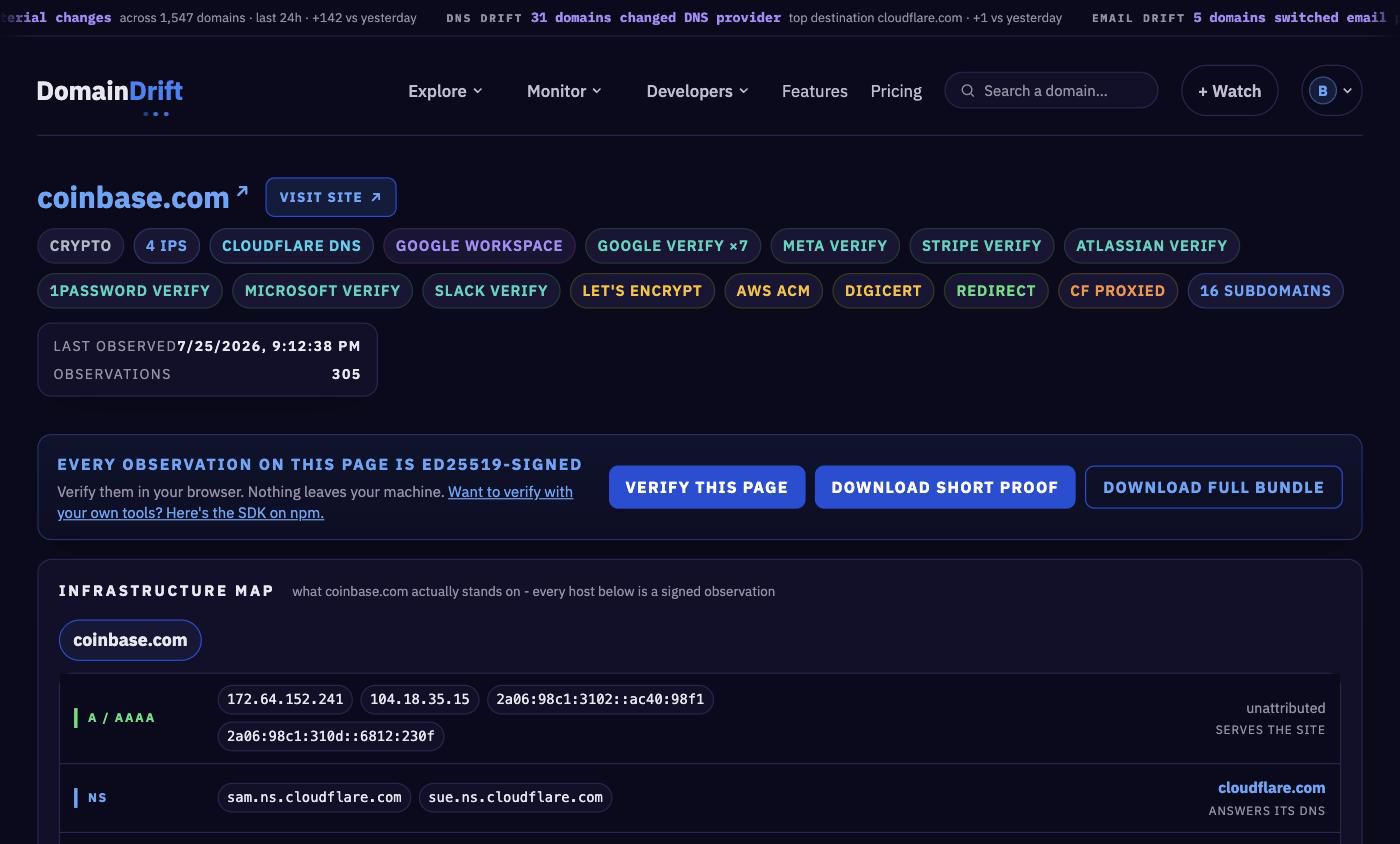Click DNS drift ticker item
Image resolution: width=1400 pixels, height=844 pixels.
tap(754, 18)
